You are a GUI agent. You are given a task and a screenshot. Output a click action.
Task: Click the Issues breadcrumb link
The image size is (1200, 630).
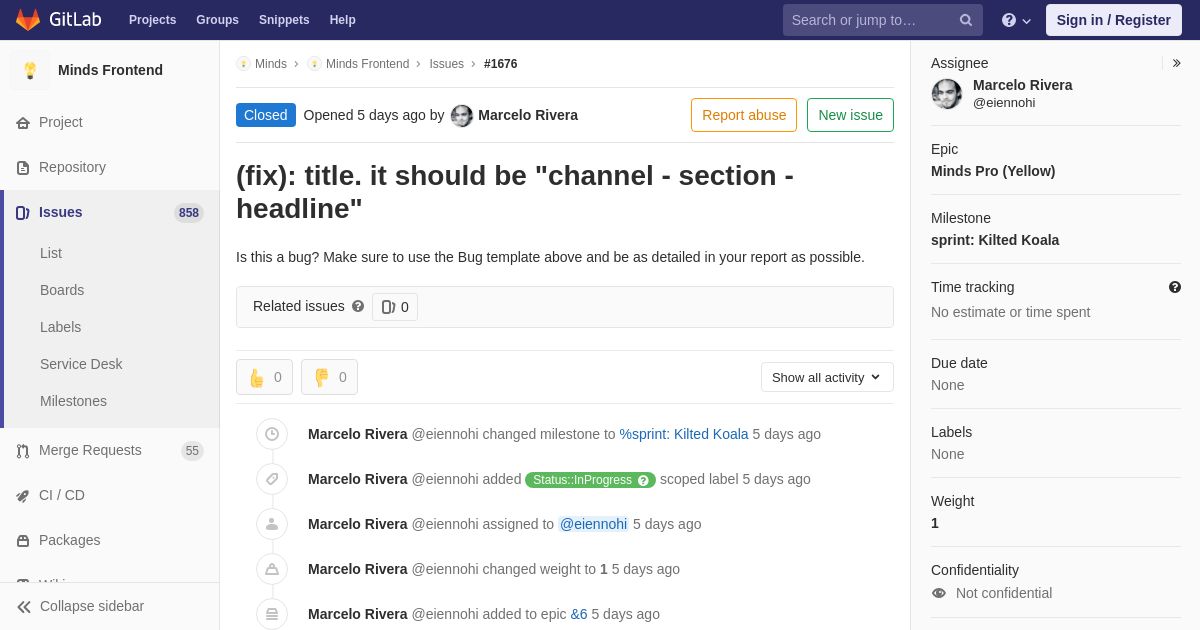[447, 64]
